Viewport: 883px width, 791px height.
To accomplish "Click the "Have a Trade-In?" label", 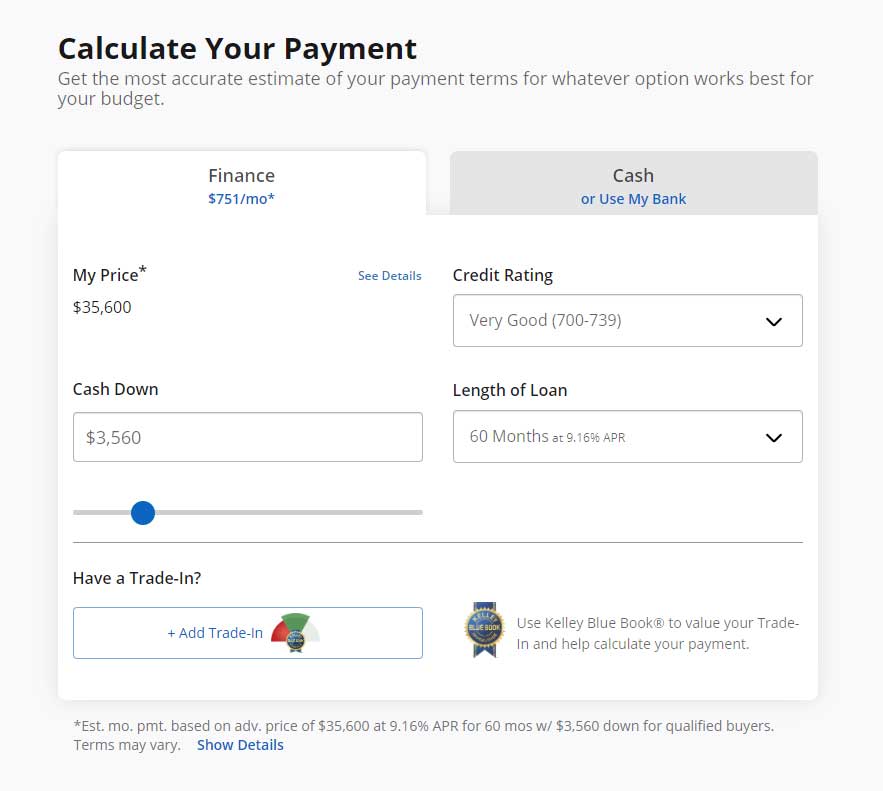I will click(x=137, y=578).
